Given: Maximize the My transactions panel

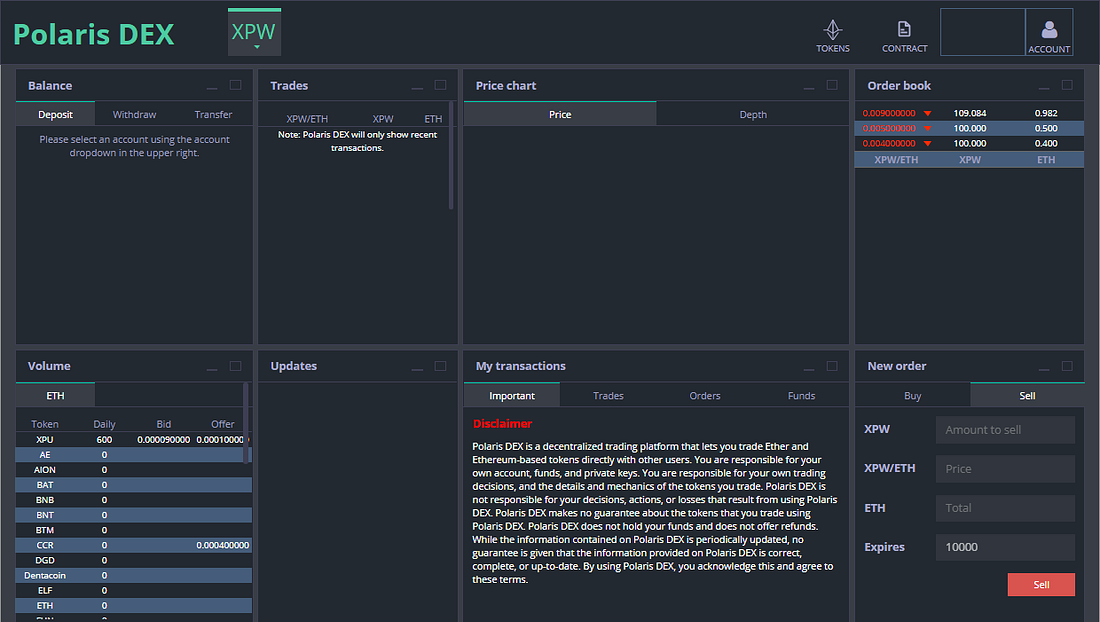Looking at the screenshot, I should click(x=832, y=366).
